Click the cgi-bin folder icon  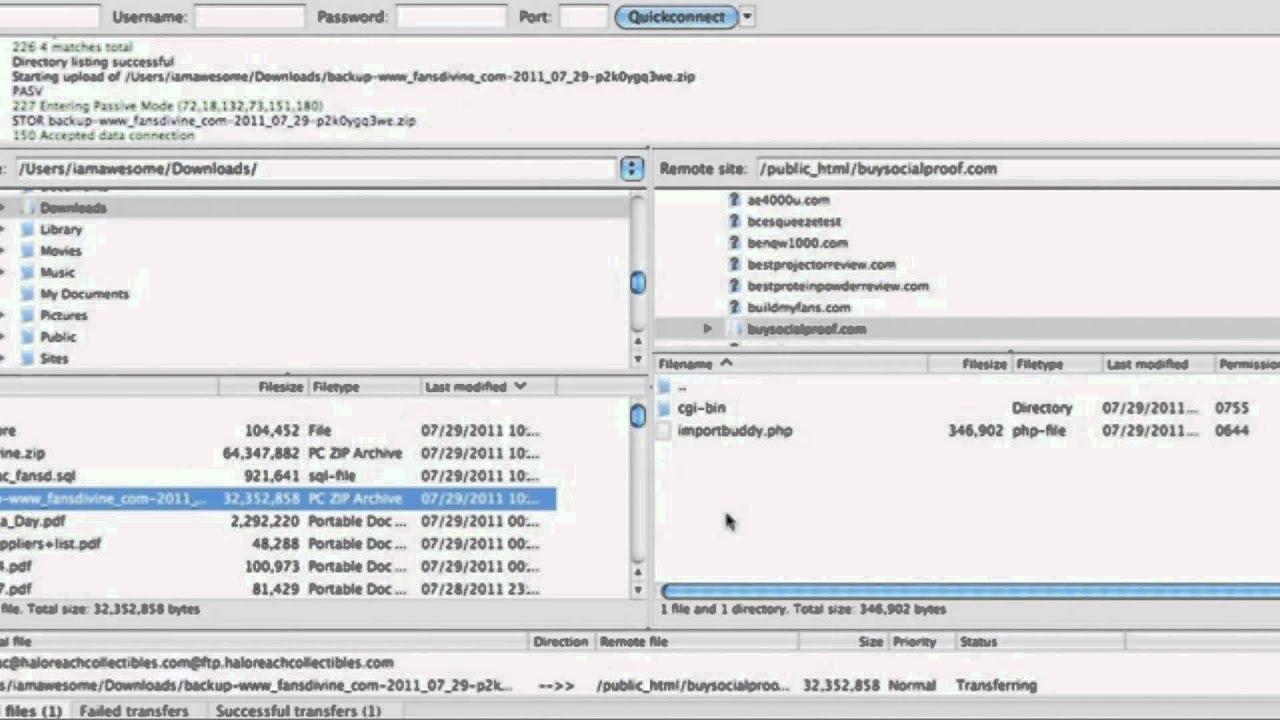click(665, 408)
